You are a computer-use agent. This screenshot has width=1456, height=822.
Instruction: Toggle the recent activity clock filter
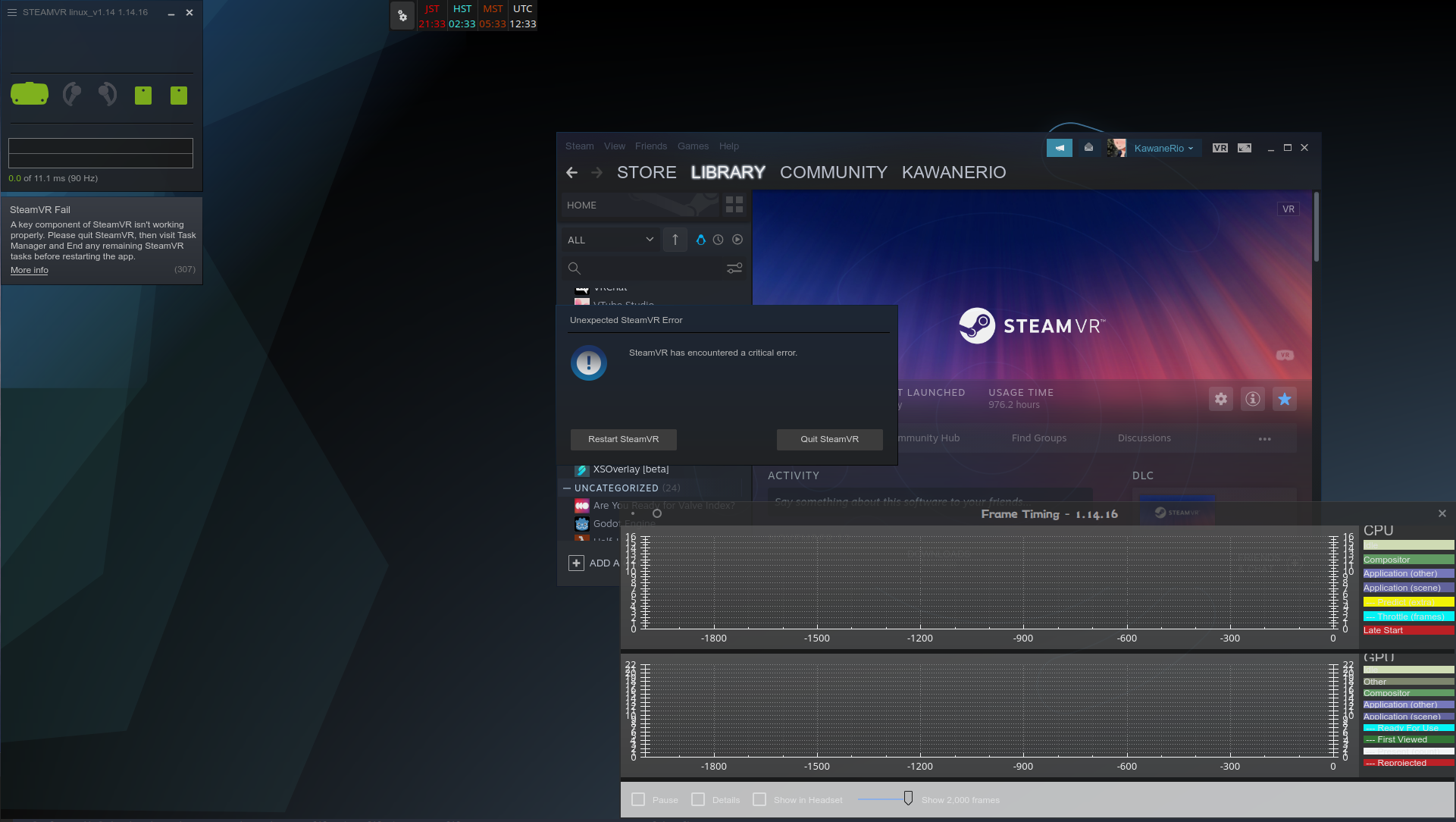point(719,240)
